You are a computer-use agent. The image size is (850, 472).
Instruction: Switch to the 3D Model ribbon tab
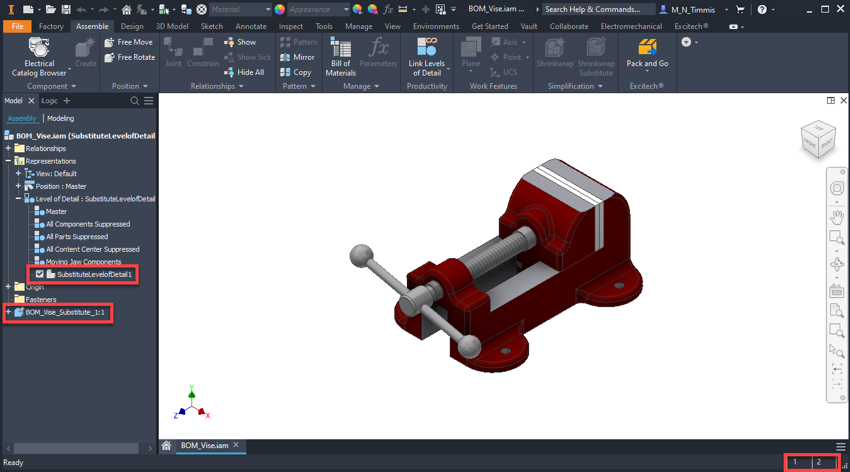point(172,26)
